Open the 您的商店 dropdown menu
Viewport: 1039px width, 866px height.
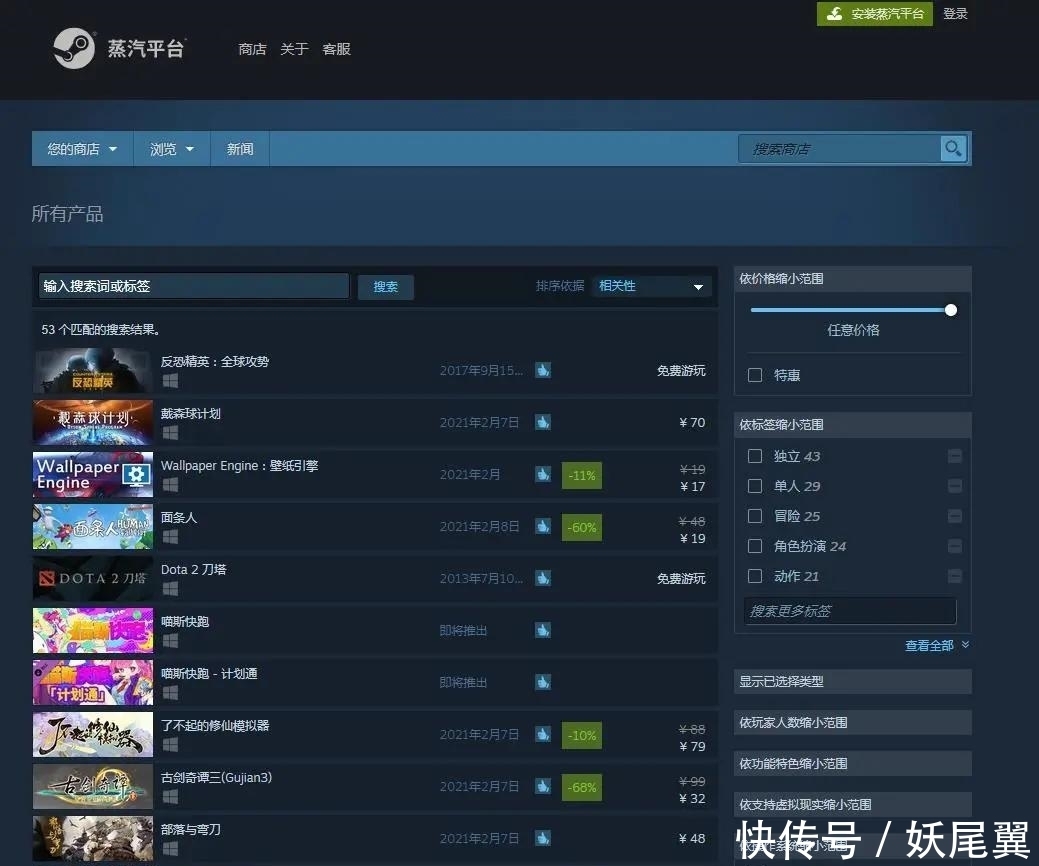(x=81, y=148)
